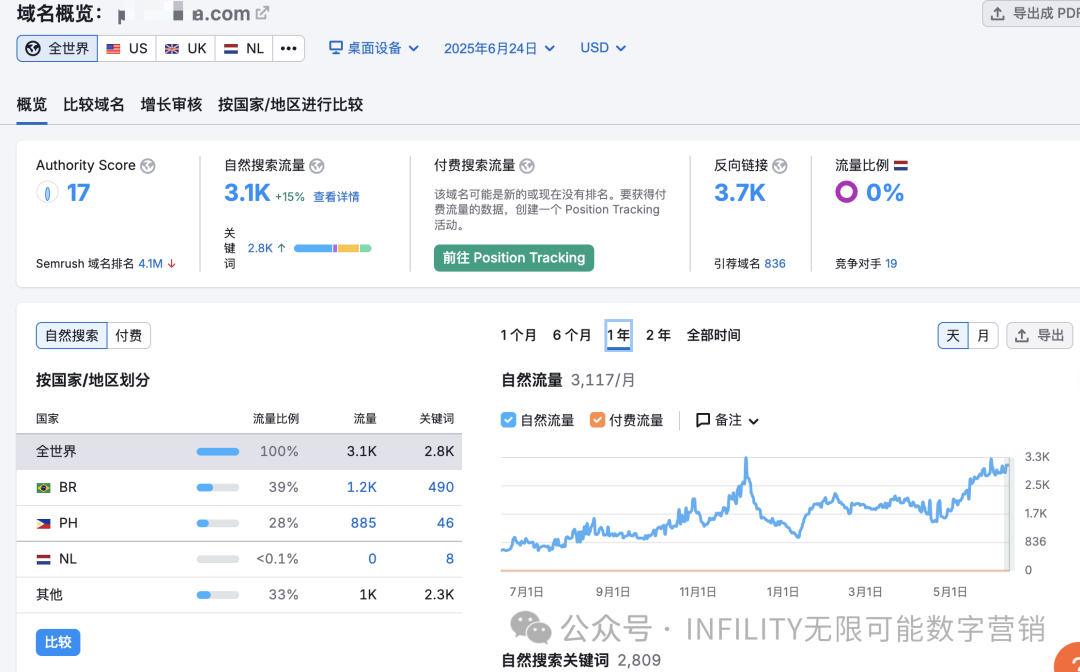This screenshot has height=672, width=1080.
Task: Select the 全世界 table row
Action: [239, 452]
